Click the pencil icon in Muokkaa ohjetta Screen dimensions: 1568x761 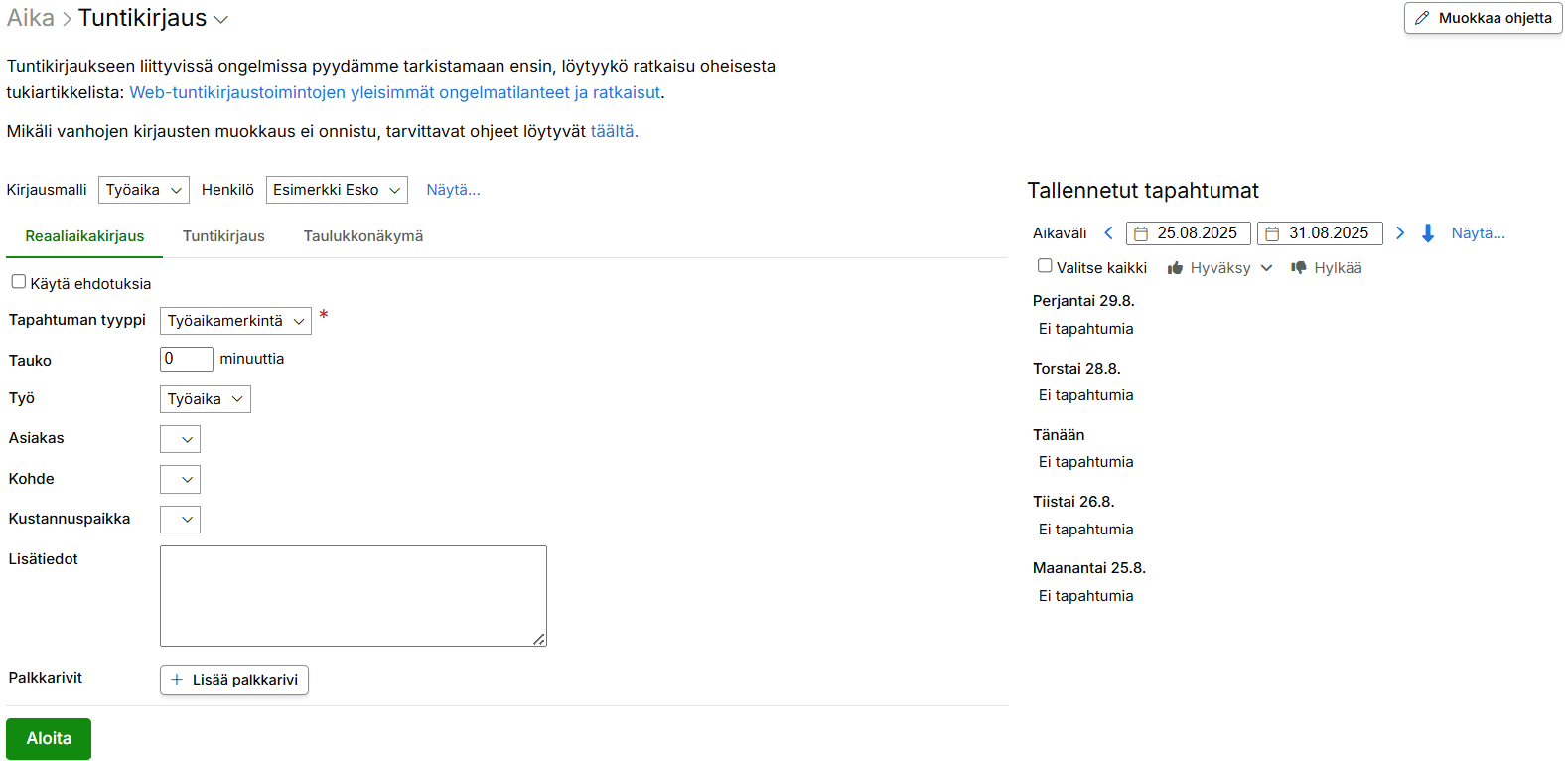1422,18
